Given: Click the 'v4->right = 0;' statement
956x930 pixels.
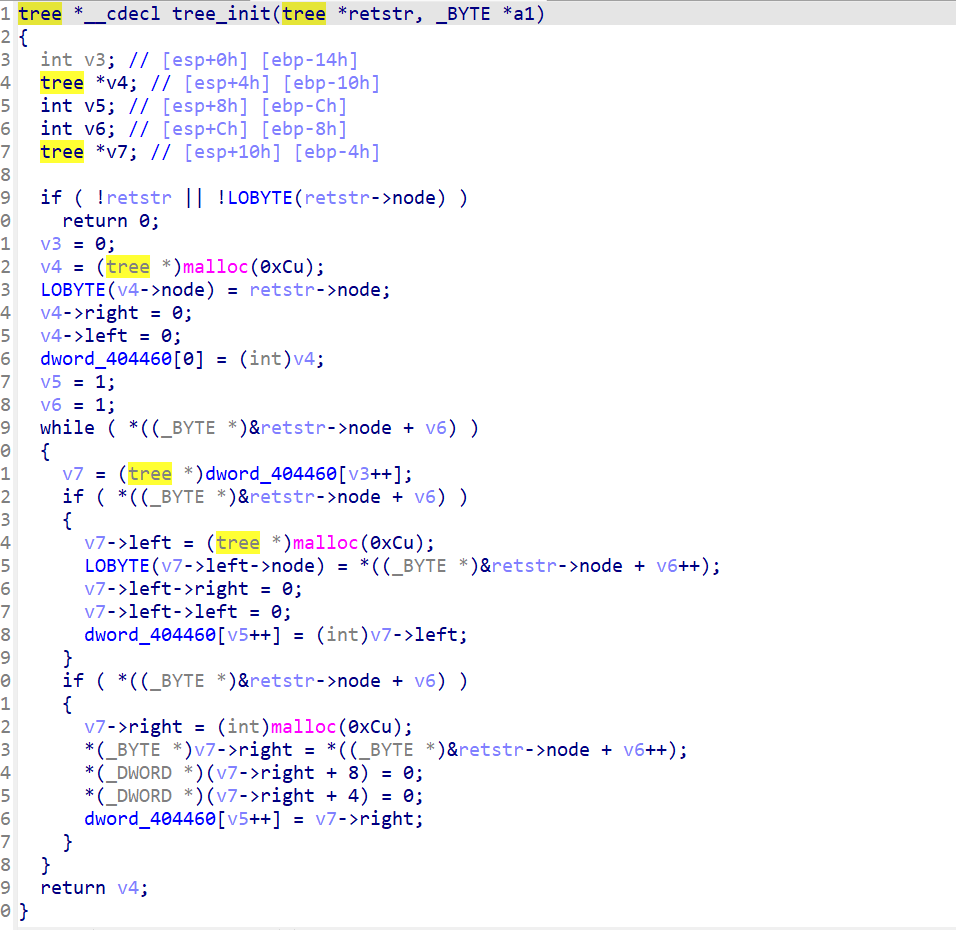Looking at the screenshot, I should [x=116, y=313].
